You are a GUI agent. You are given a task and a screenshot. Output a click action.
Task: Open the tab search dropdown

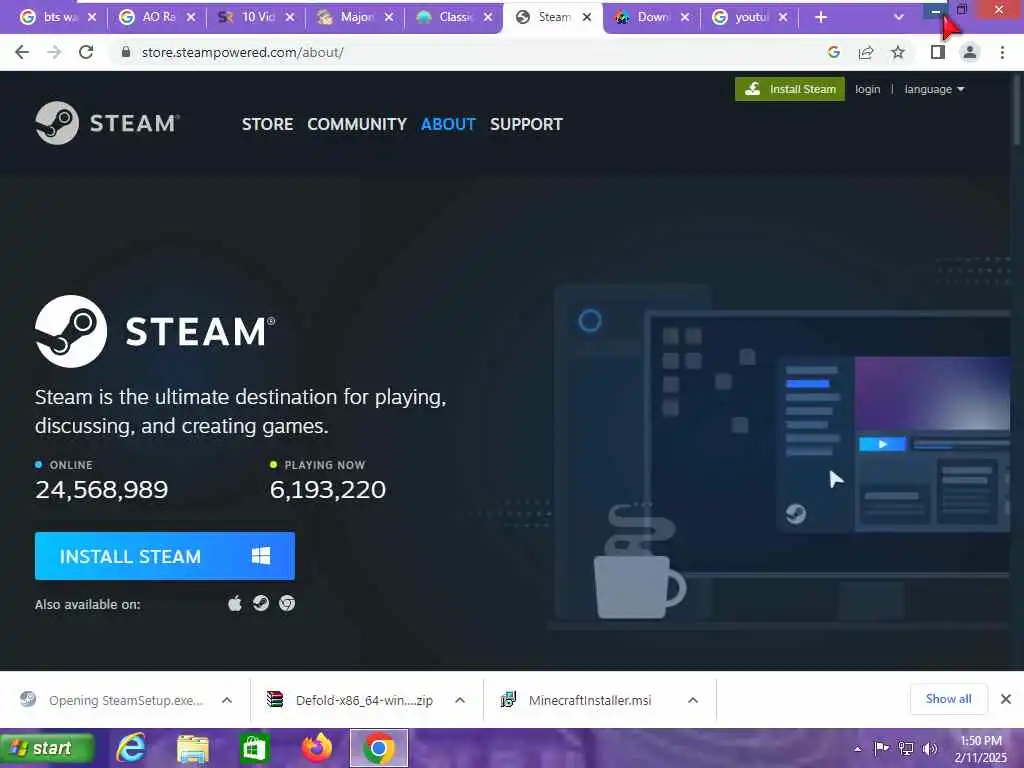(899, 17)
